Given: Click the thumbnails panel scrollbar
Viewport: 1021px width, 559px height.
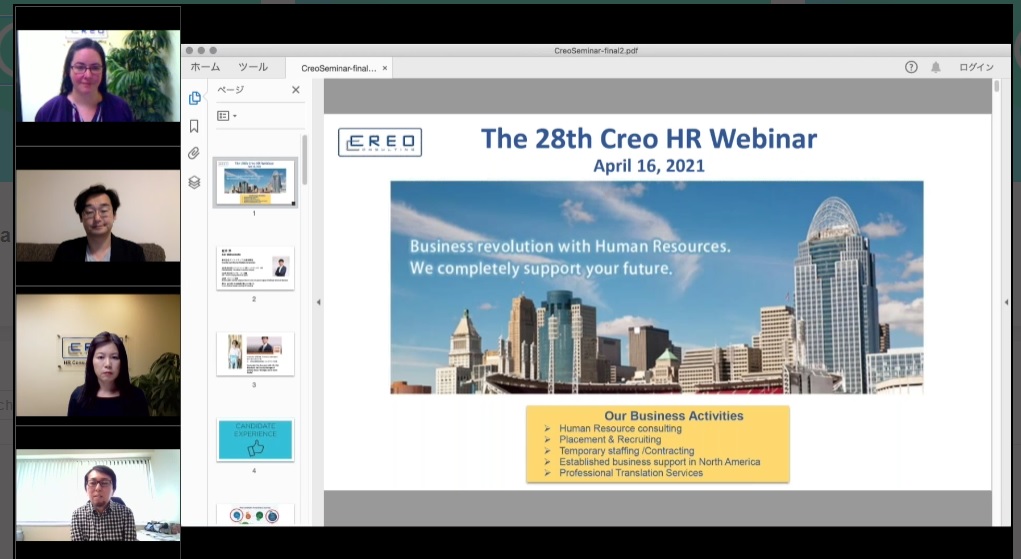Looking at the screenshot, I should pyautogui.click(x=304, y=160).
